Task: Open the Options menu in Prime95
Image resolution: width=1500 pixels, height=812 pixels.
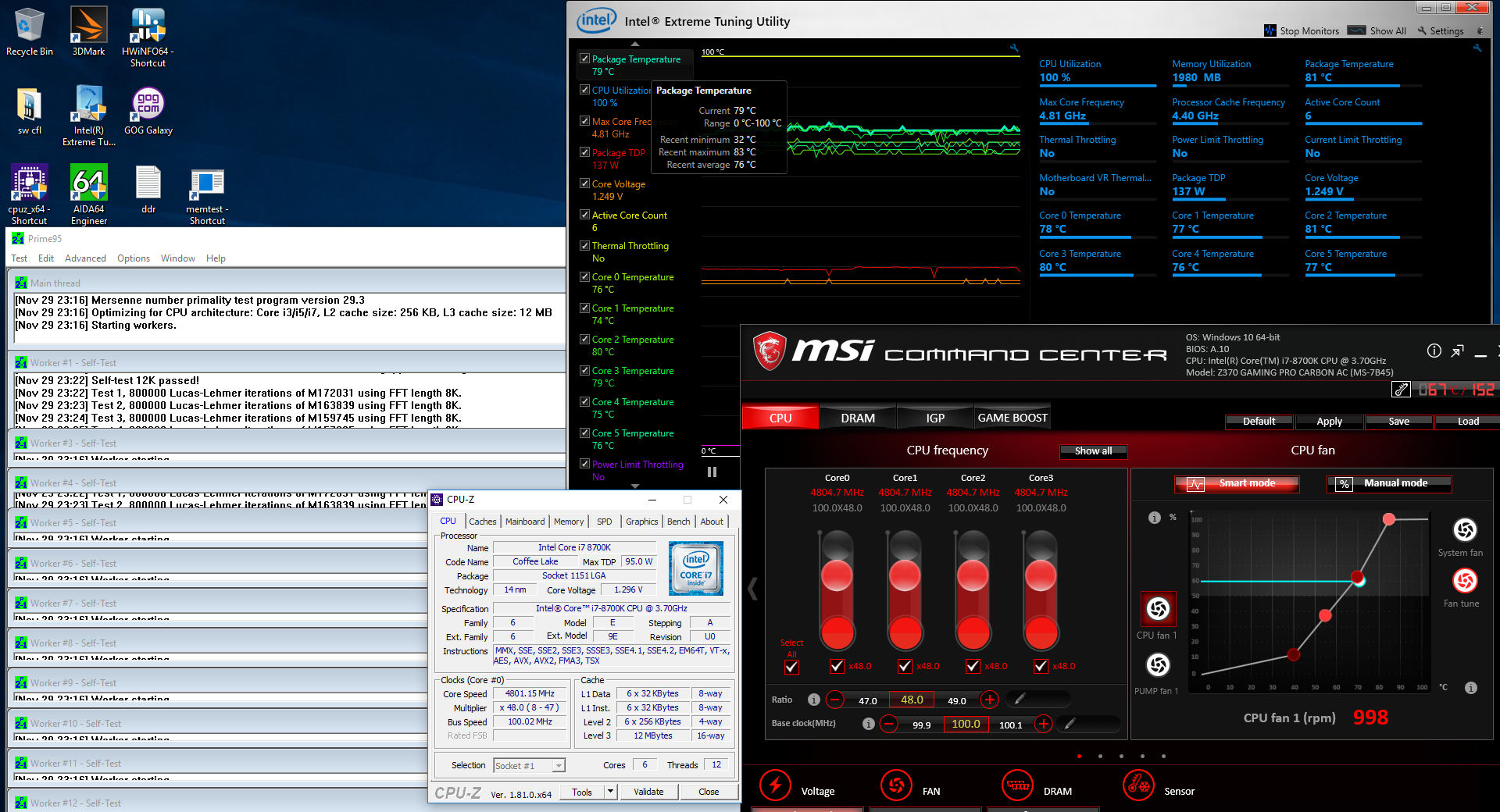Action: 134,258
